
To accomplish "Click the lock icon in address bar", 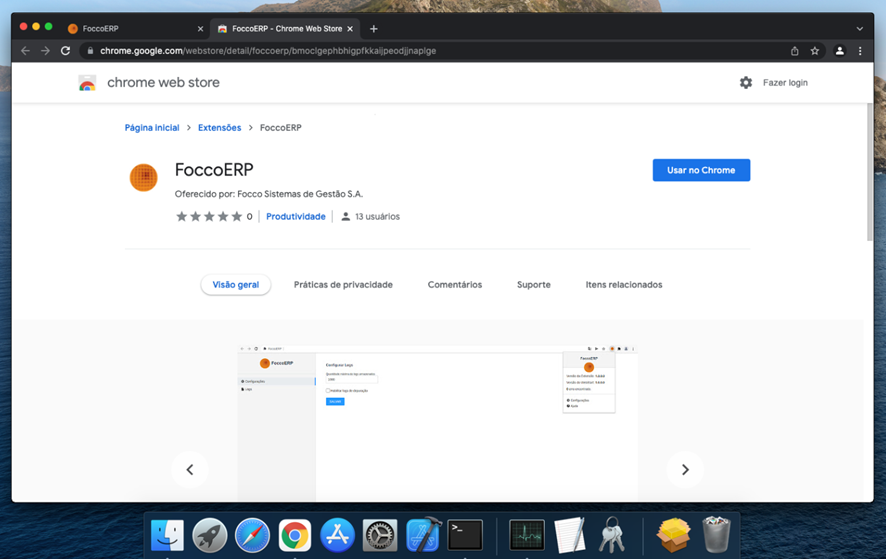I will click(x=90, y=51).
